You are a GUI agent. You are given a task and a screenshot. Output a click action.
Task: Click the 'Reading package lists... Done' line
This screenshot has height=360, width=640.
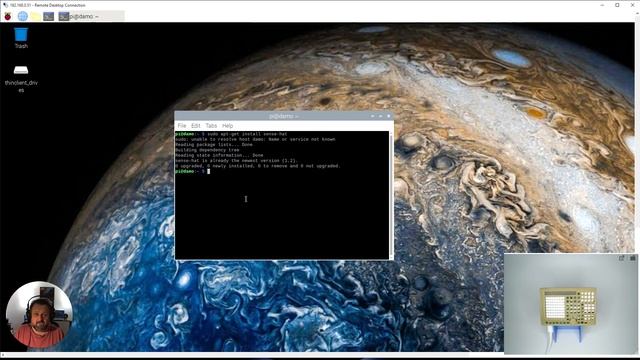214,144
